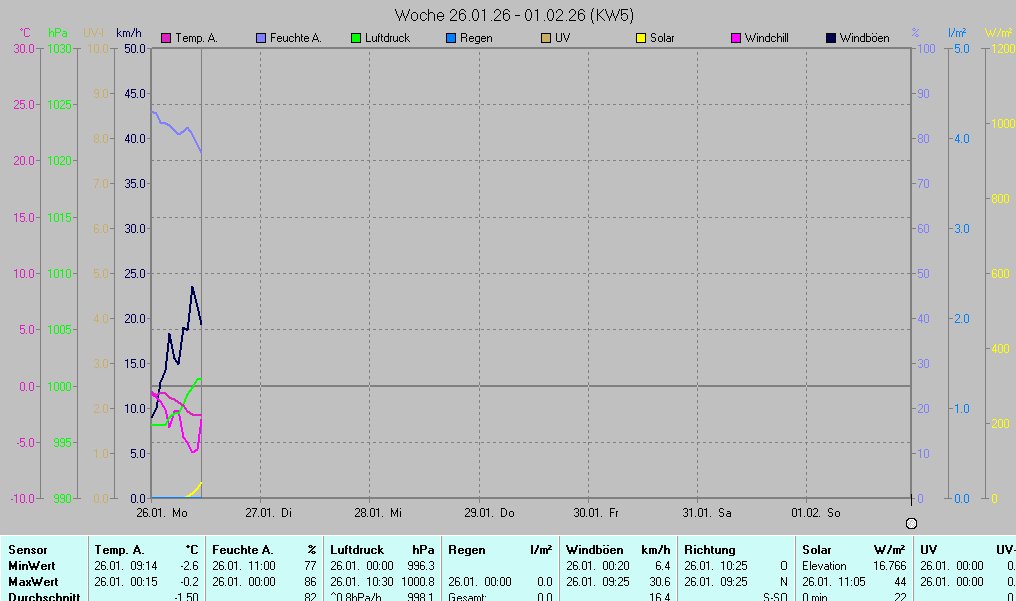Click the chart title Woche 26.01.26 - 01.02.26
The image size is (1016, 601).
coord(513,15)
